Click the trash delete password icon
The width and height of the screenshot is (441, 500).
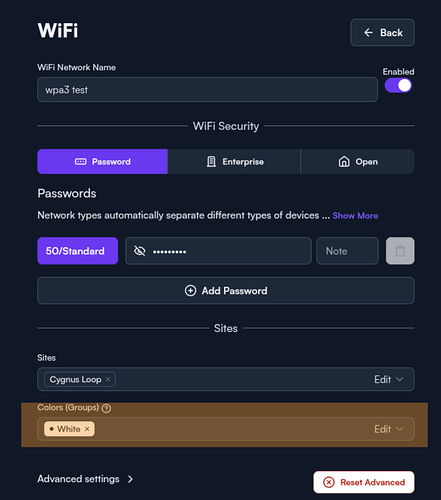[x=400, y=251]
